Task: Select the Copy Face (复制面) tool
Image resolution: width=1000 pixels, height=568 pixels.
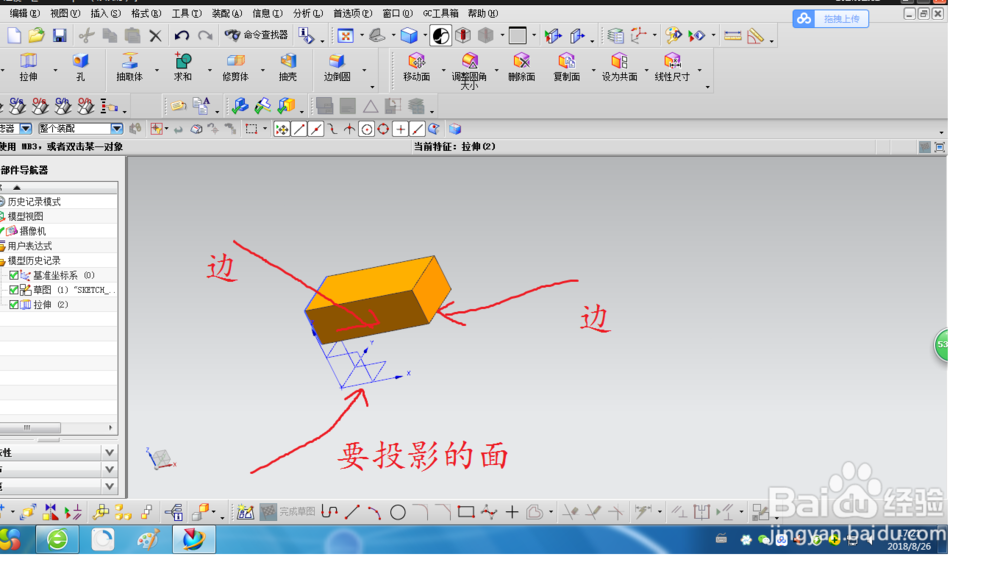Action: point(566,67)
